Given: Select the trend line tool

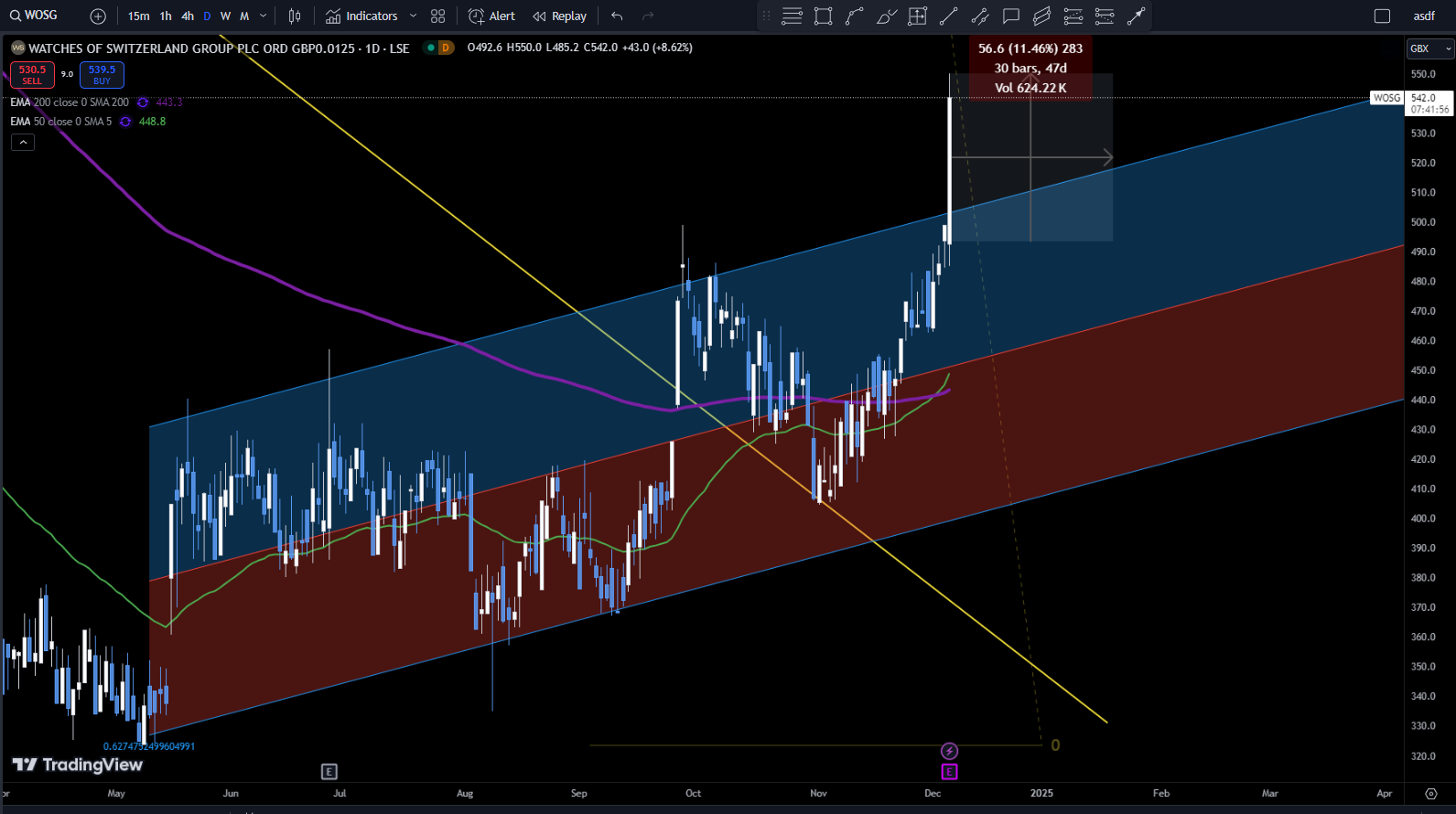Looking at the screenshot, I should click(948, 16).
